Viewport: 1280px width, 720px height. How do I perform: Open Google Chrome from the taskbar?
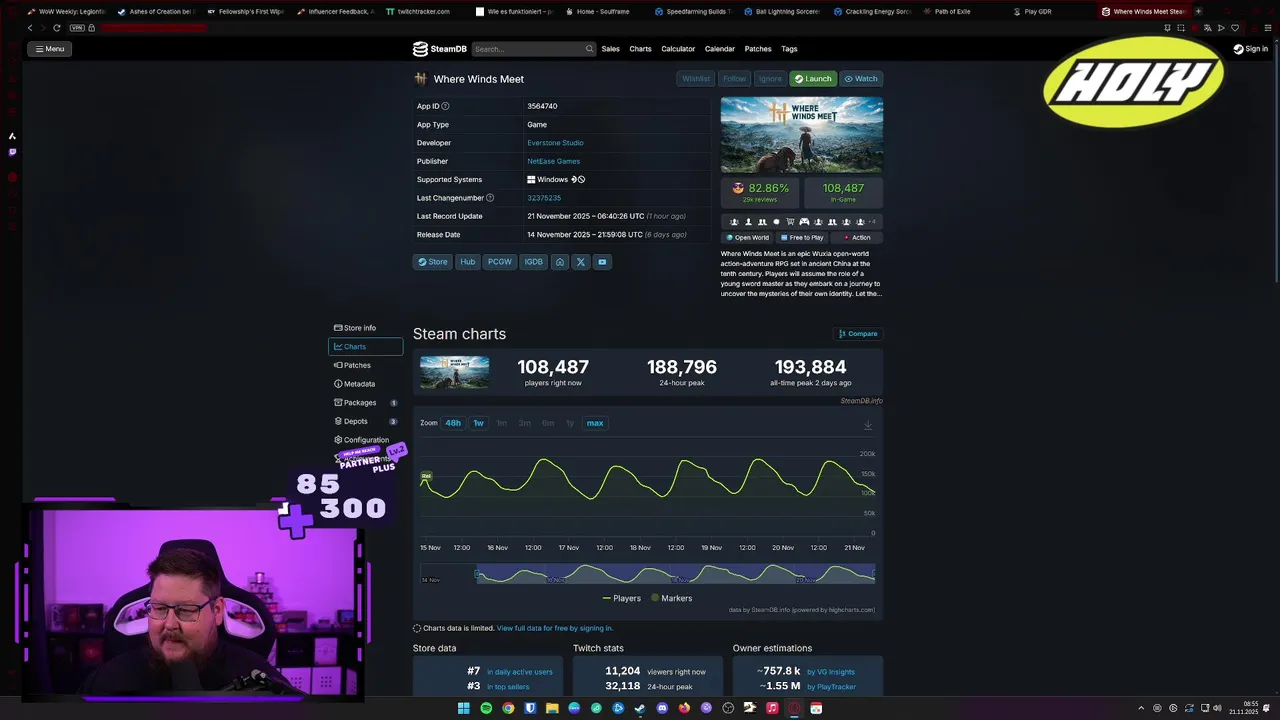click(x=508, y=708)
